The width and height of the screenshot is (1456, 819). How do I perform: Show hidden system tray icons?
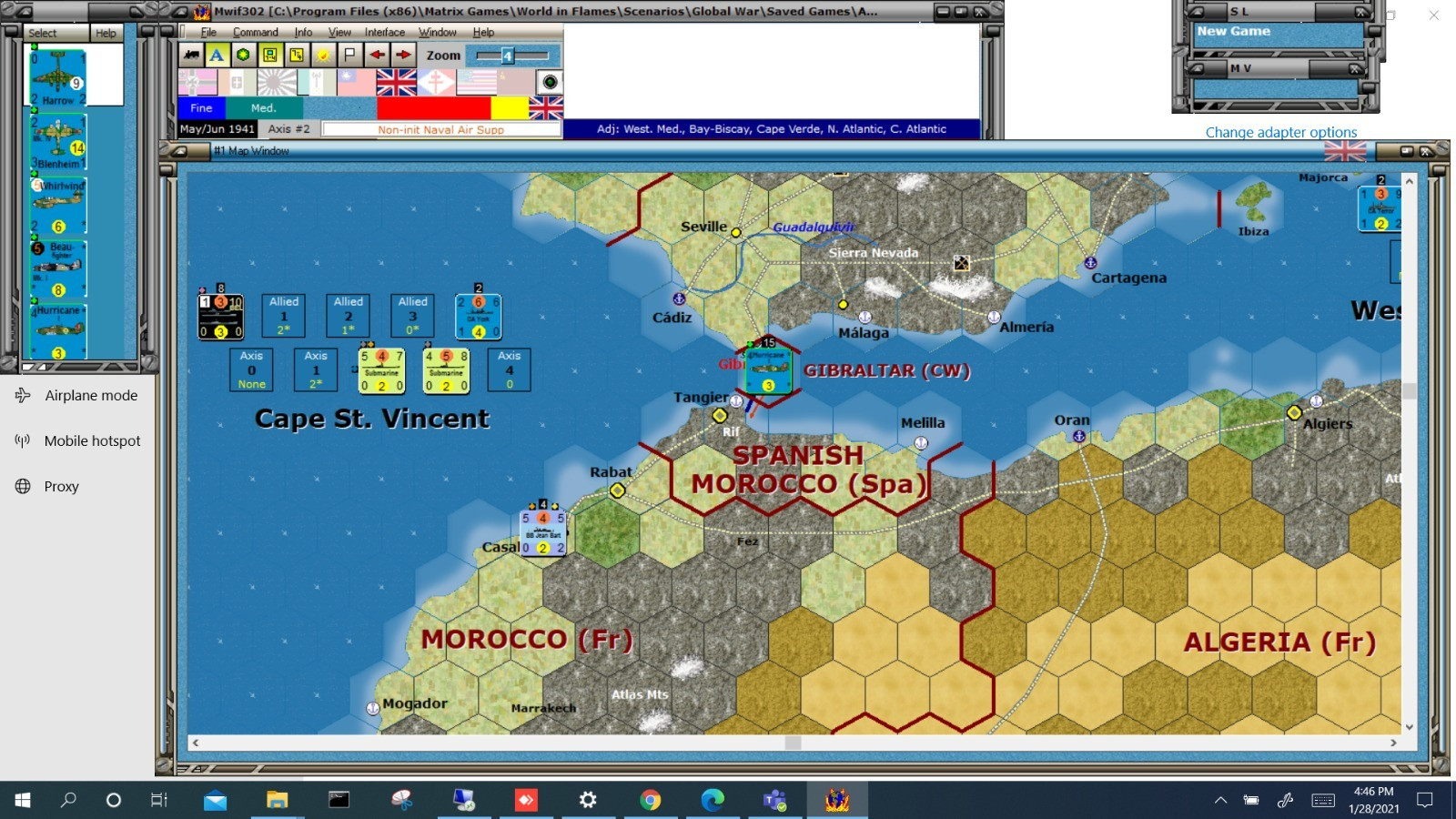tap(1220, 801)
